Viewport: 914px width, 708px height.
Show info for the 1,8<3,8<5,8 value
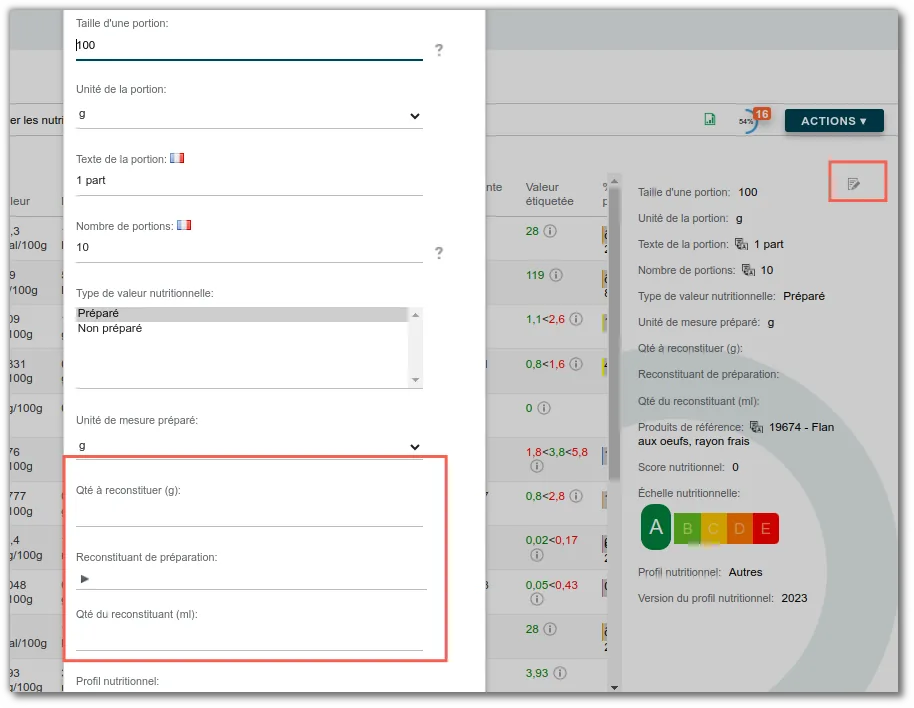click(537, 466)
